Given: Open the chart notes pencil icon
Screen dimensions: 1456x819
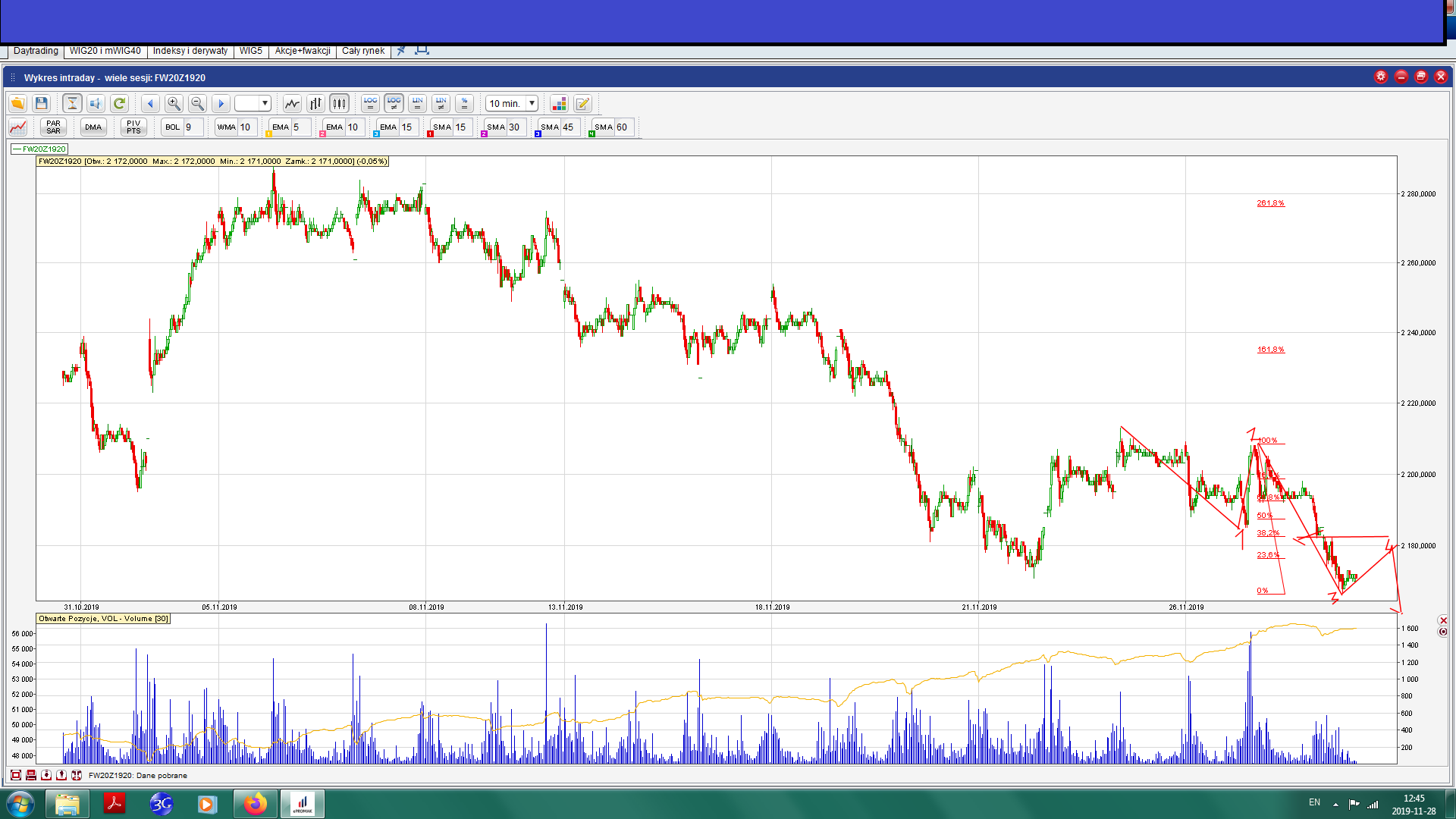Looking at the screenshot, I should [x=582, y=103].
